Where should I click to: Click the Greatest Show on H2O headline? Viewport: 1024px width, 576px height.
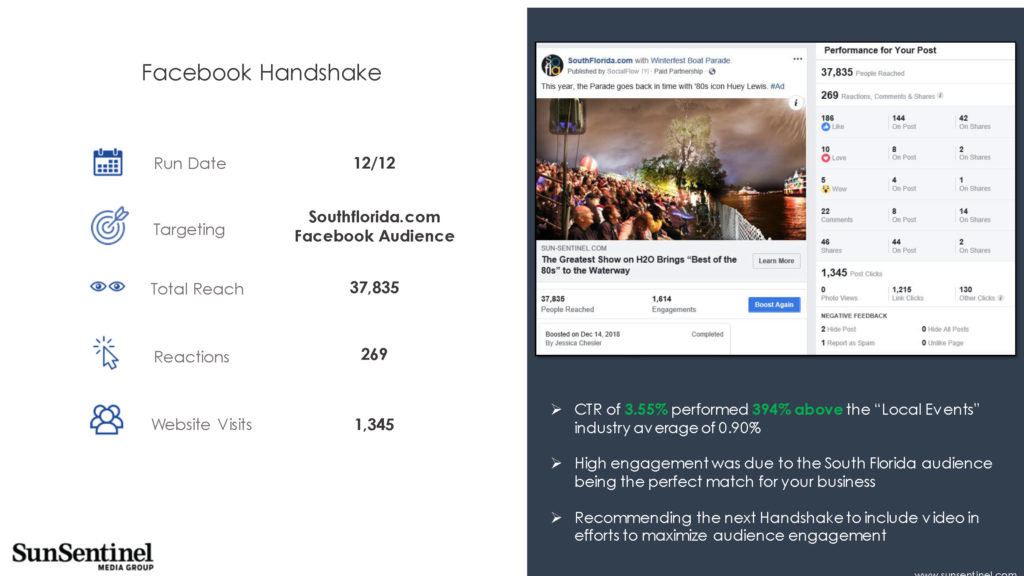point(639,264)
